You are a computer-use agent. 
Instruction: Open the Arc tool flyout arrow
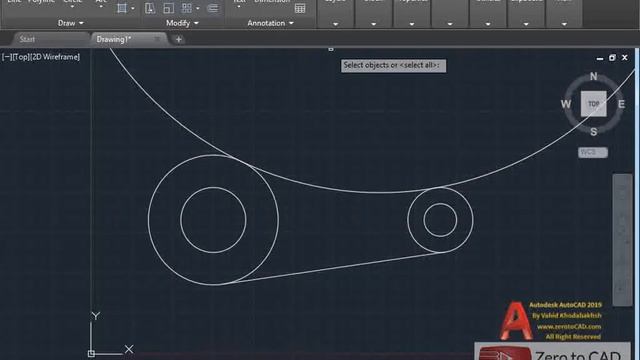[101, 7]
